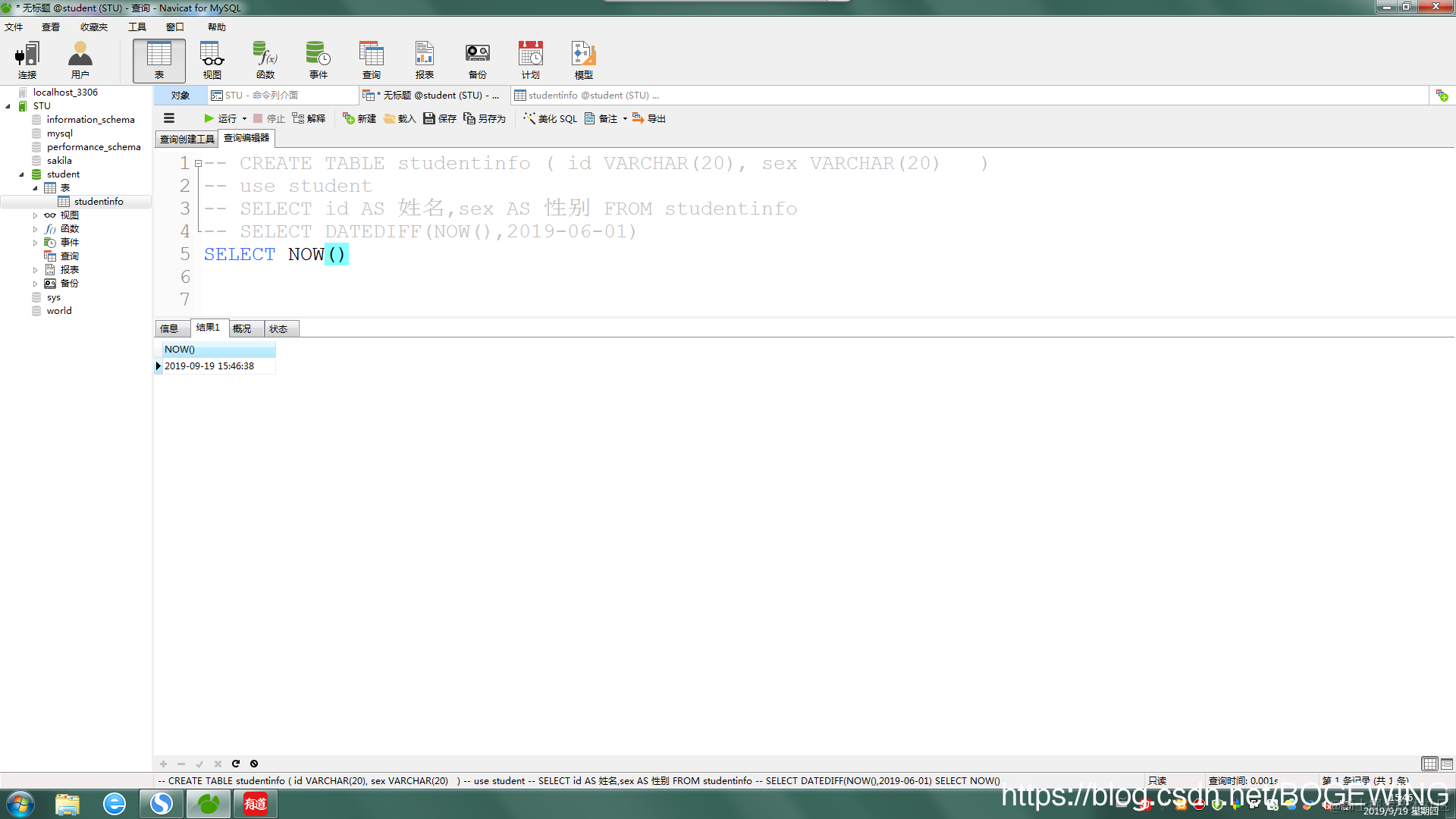Open the 工具 (Tools) menu

137,27
